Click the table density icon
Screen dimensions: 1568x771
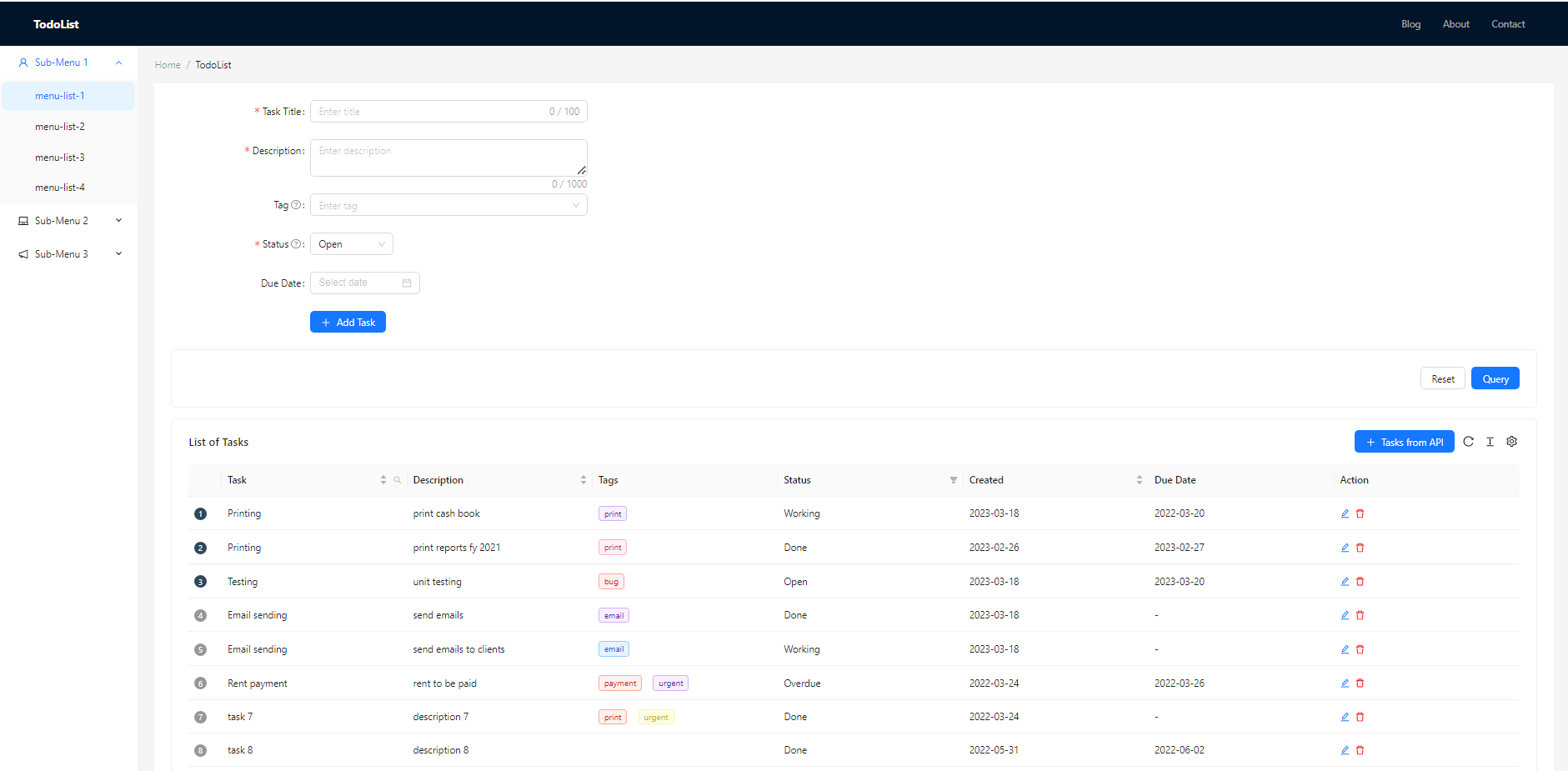(1490, 442)
